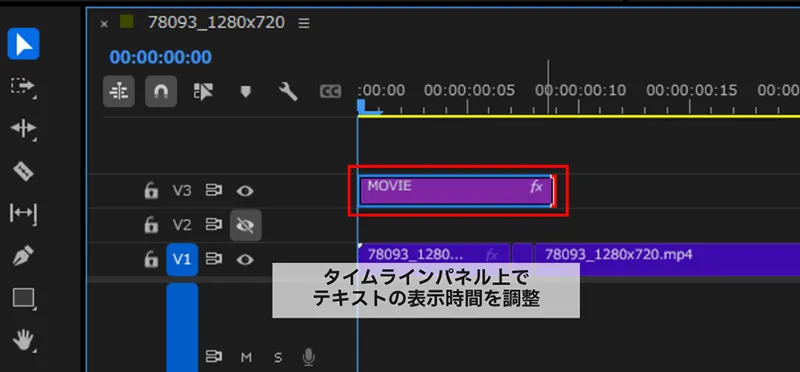Select the Razor tool

[23, 171]
